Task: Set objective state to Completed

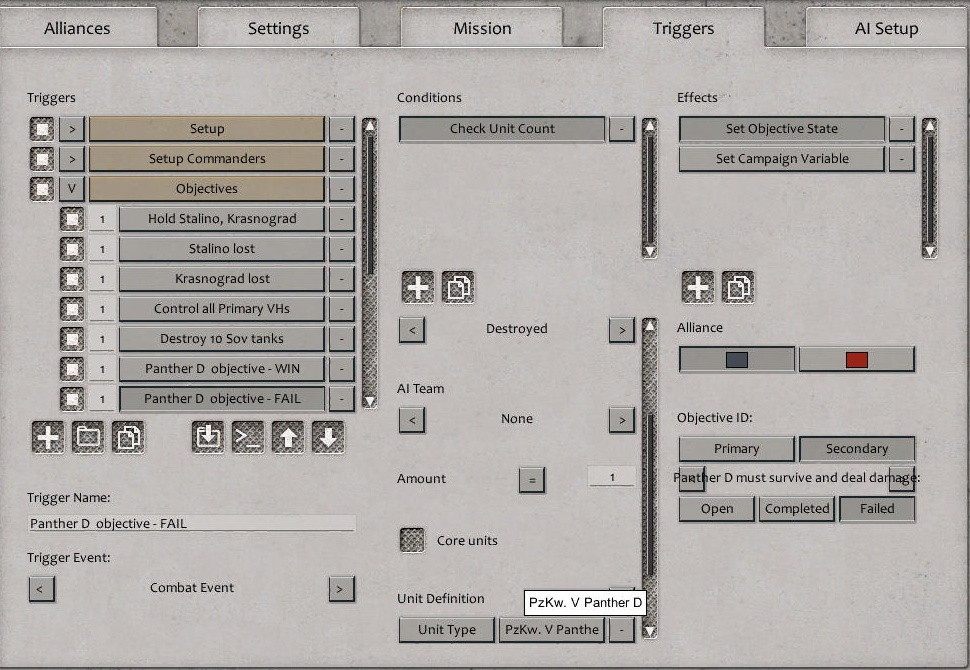Action: pyautogui.click(x=797, y=509)
